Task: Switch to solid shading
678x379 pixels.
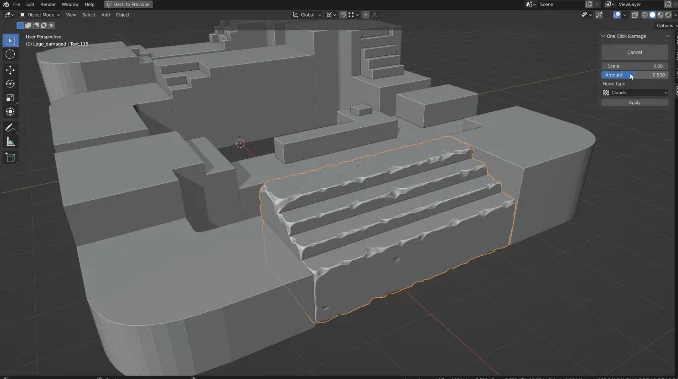Action: [652, 15]
